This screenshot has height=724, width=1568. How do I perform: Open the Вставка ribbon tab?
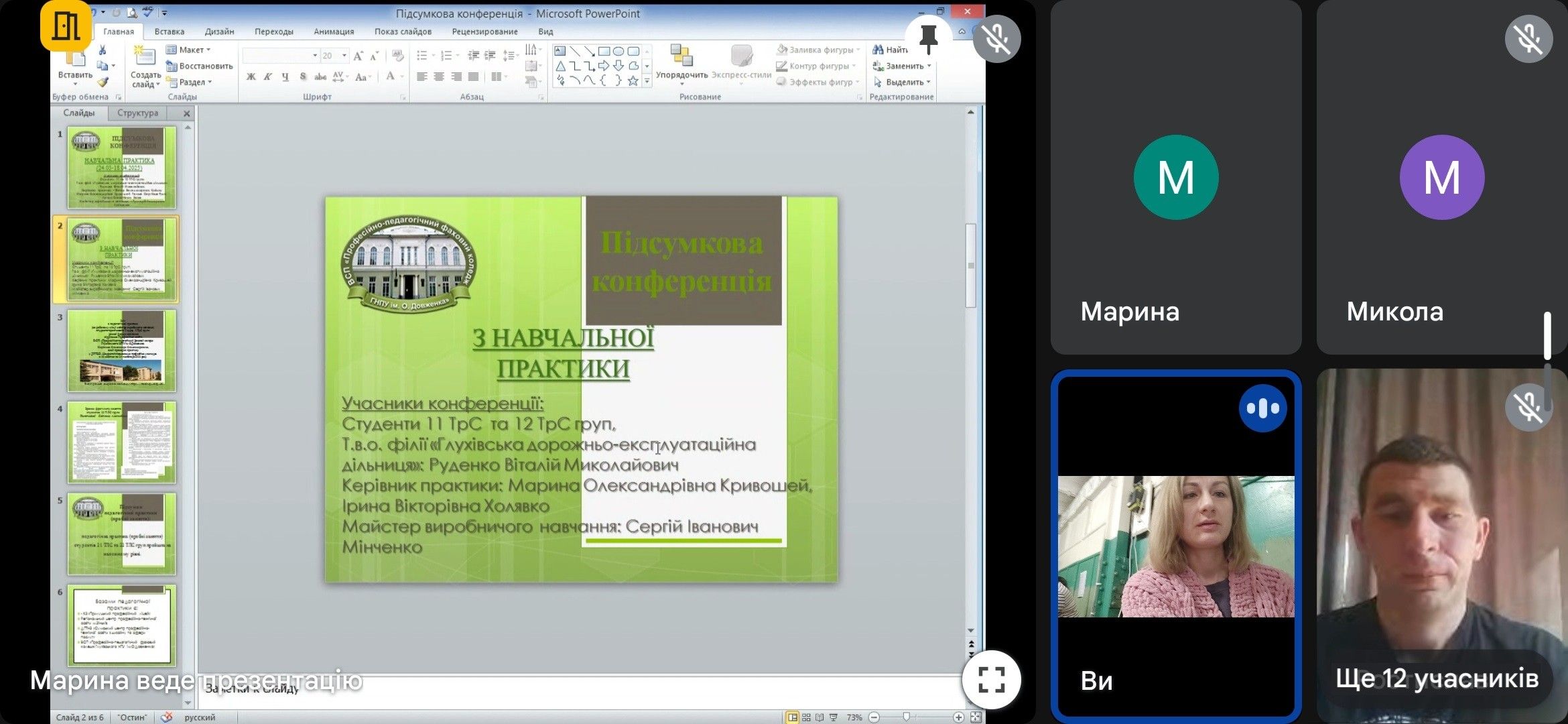coord(169,32)
